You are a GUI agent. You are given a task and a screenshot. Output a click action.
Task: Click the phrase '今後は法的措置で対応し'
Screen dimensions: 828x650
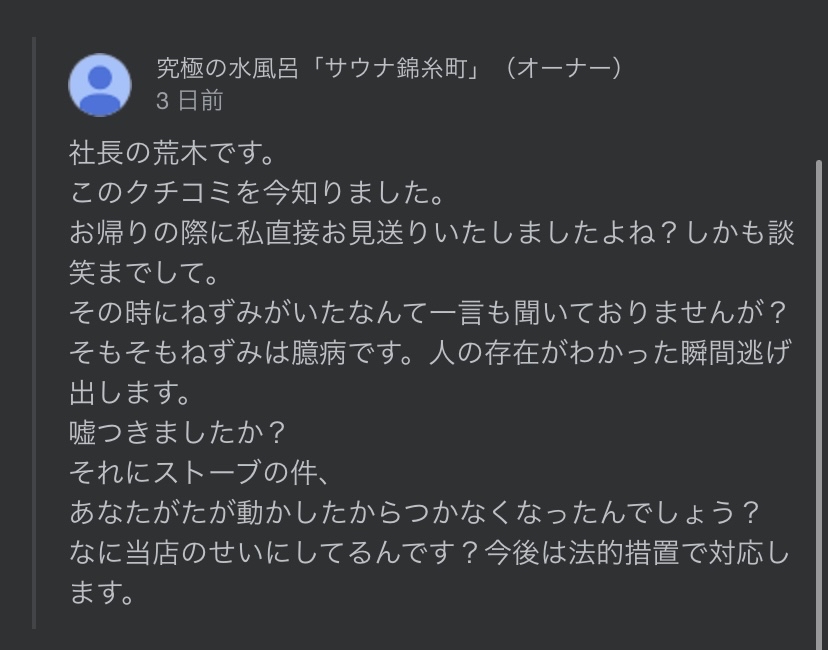tap(636, 553)
